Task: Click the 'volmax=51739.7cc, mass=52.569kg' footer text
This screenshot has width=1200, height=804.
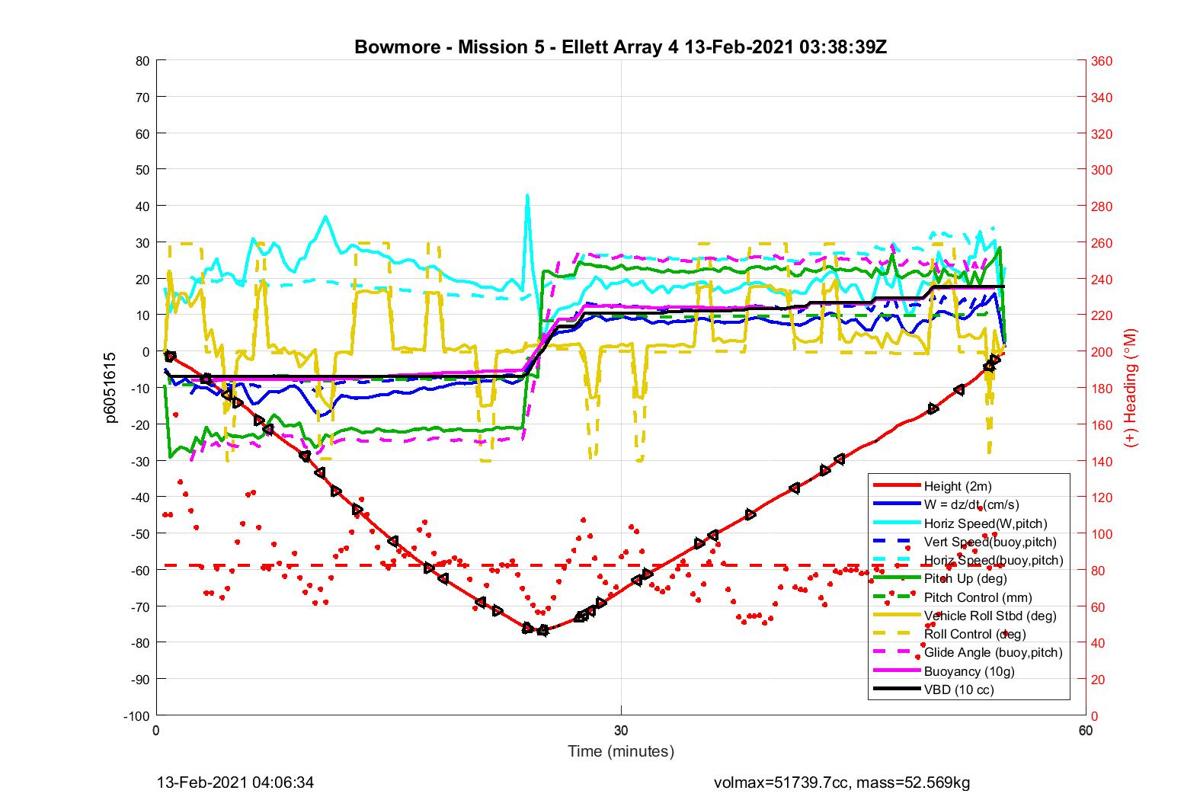Action: (841, 783)
